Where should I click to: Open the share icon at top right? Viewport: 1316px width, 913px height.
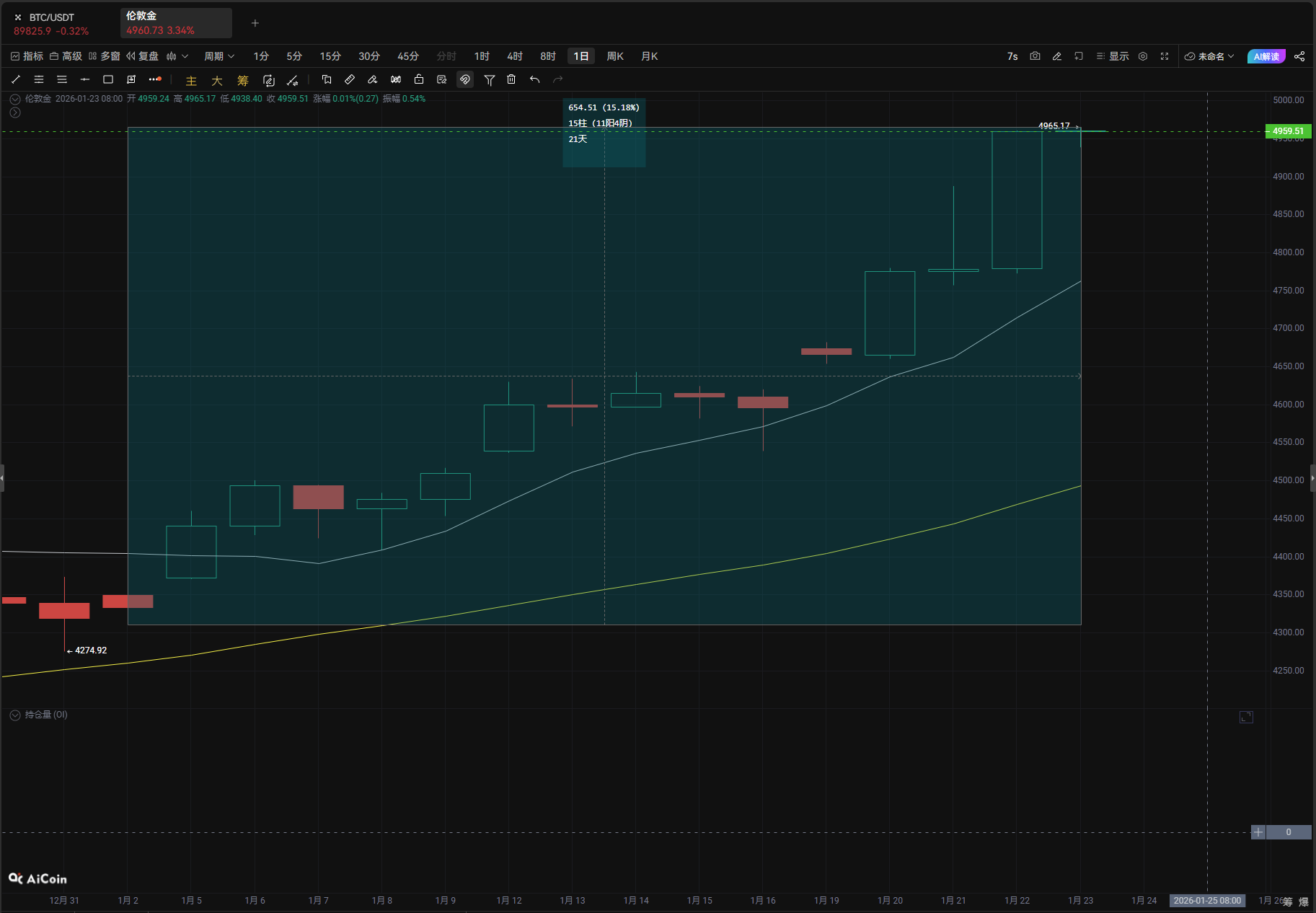[x=1299, y=56]
